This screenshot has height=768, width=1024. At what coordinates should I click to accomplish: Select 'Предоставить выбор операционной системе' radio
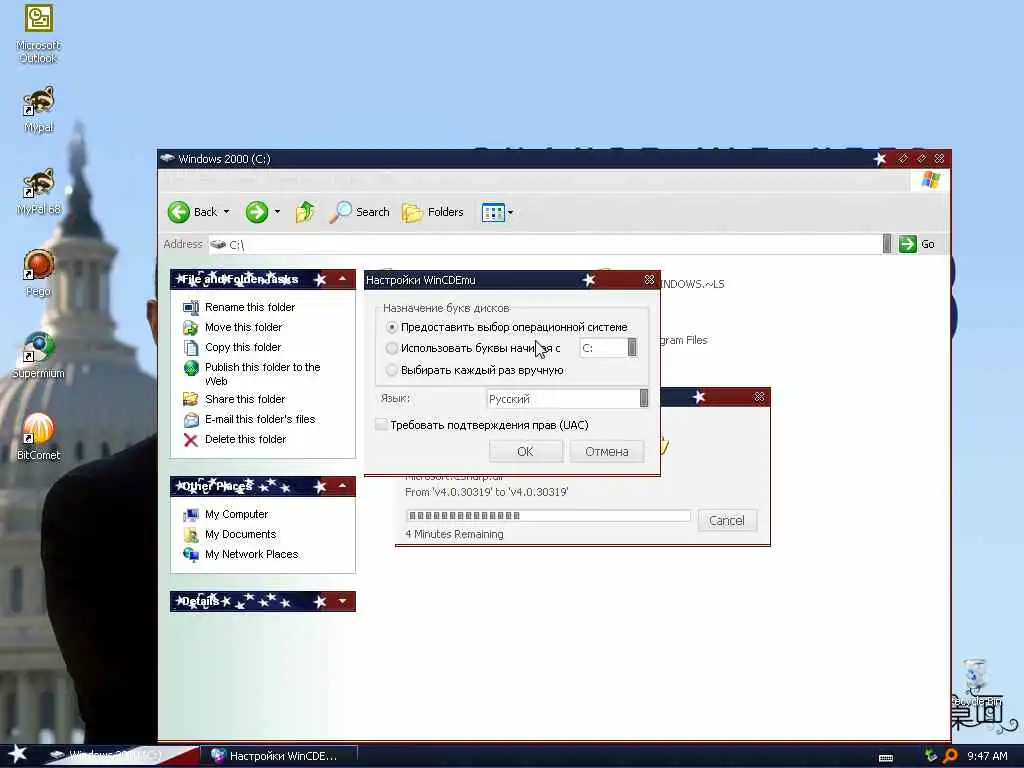[392, 327]
